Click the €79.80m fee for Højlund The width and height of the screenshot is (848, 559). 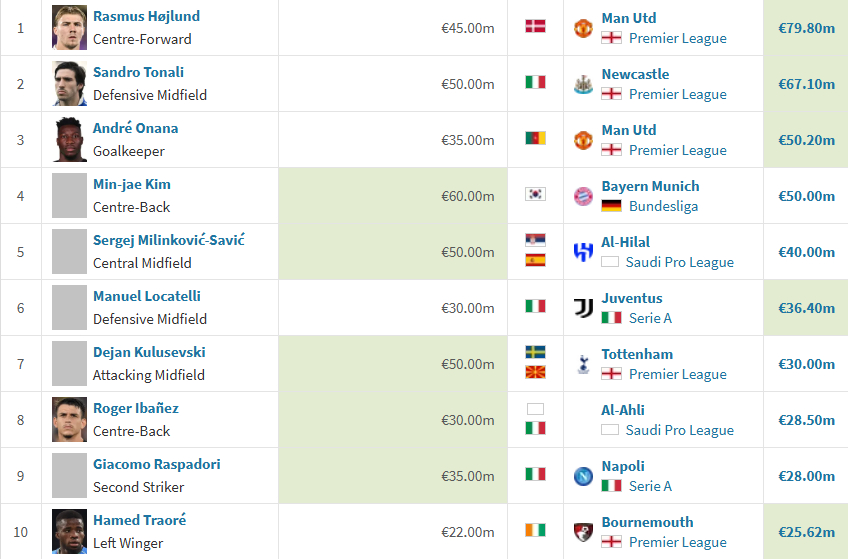coord(806,28)
